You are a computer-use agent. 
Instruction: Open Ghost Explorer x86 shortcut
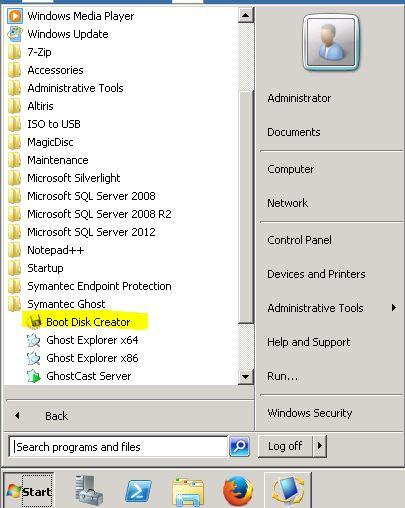click(x=82, y=358)
